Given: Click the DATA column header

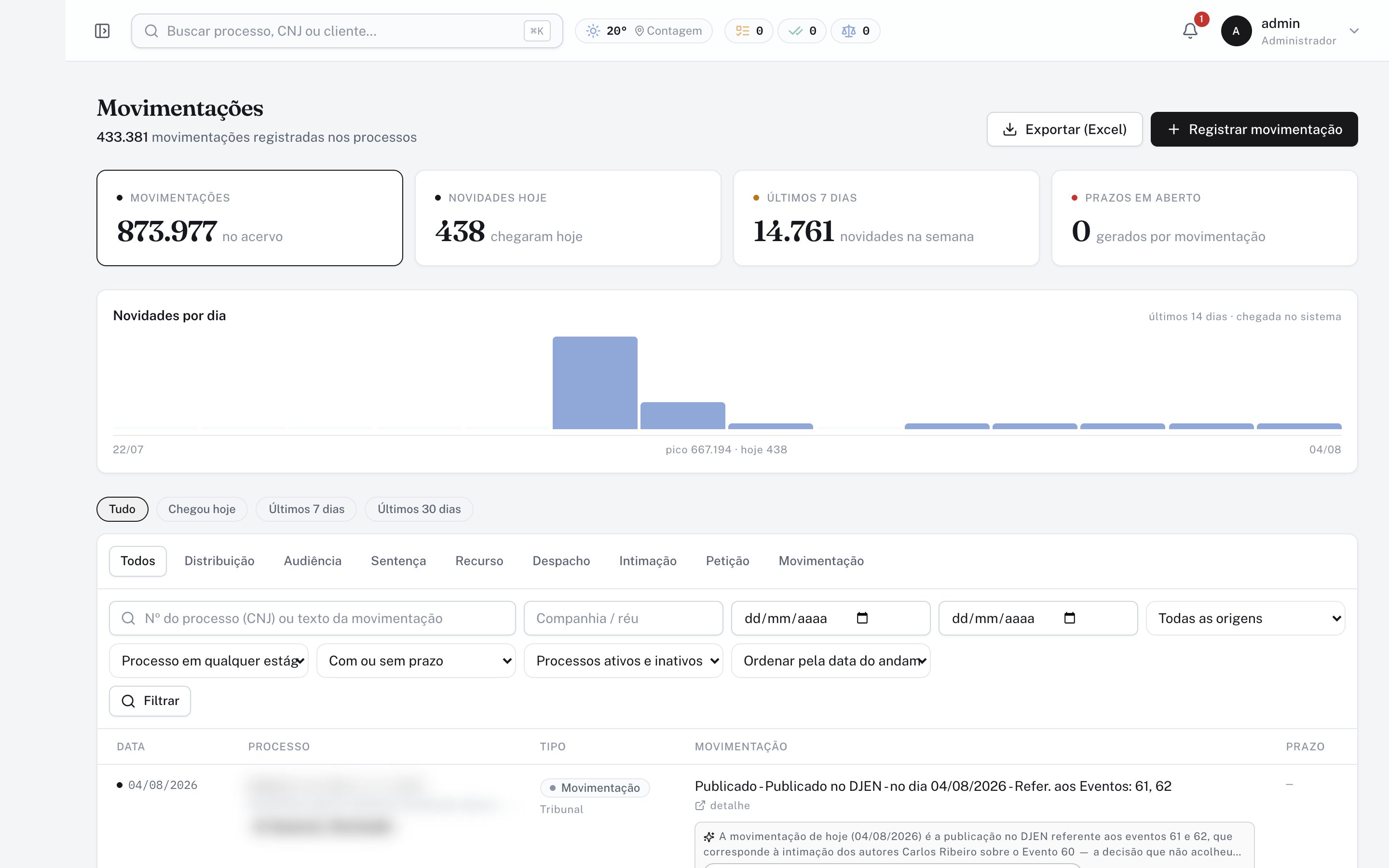Looking at the screenshot, I should click(131, 746).
